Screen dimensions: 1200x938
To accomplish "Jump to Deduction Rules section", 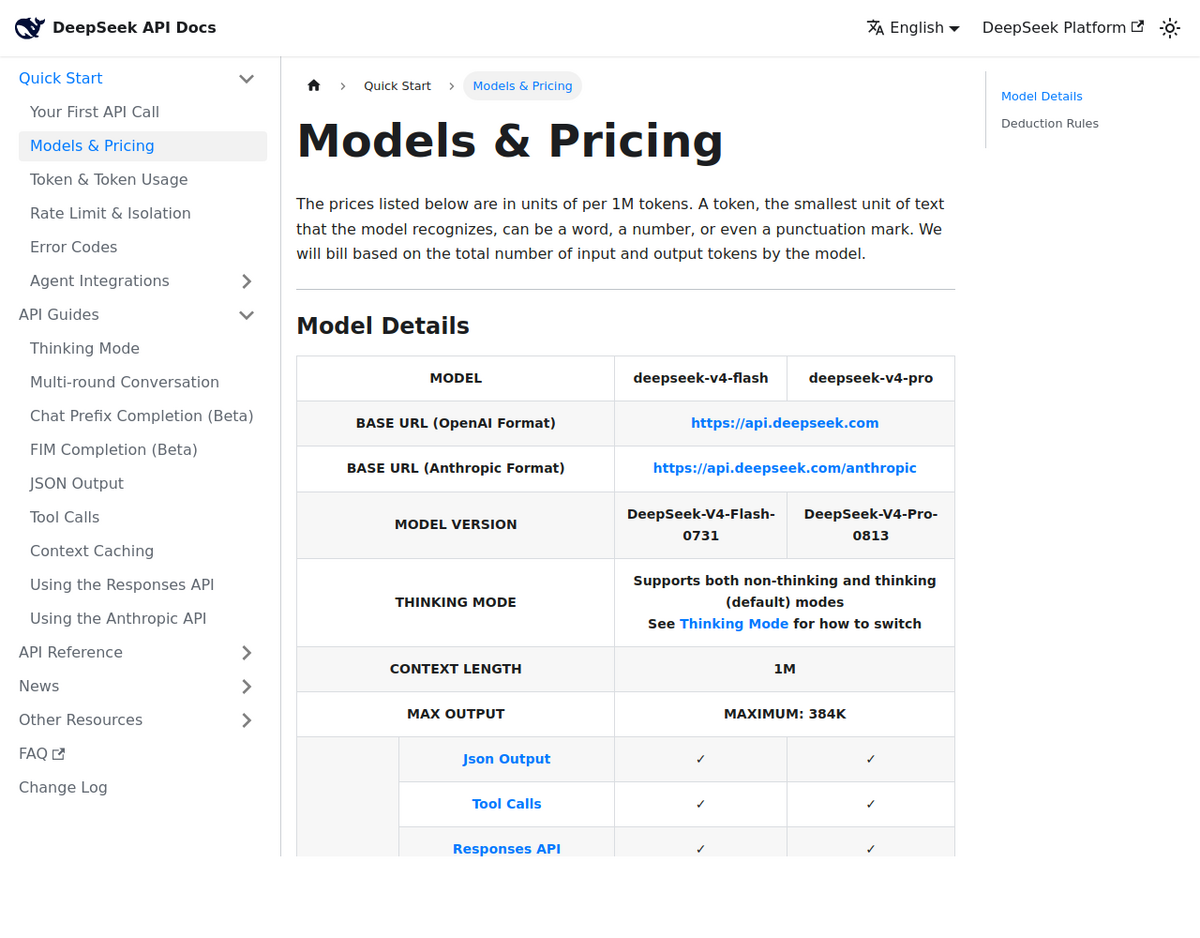I will [1050, 124].
